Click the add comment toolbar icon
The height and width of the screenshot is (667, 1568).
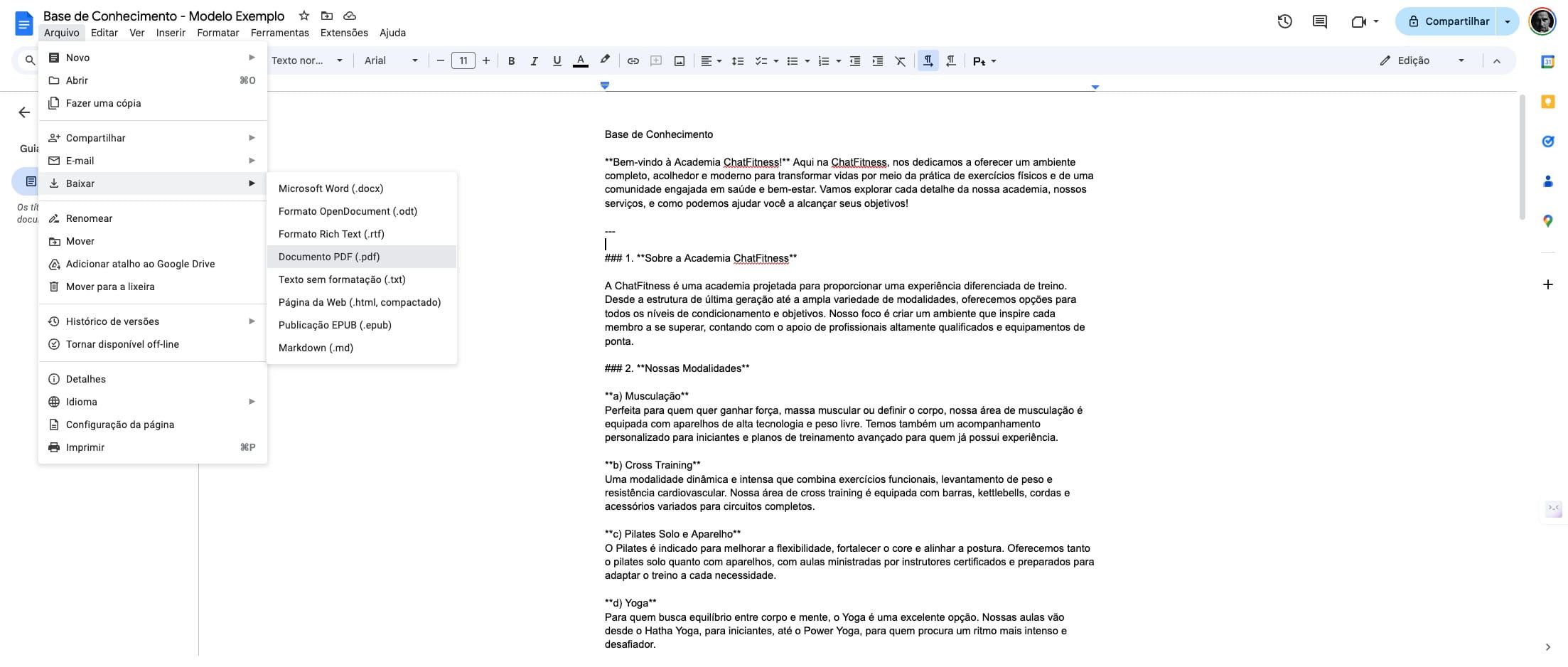(656, 61)
